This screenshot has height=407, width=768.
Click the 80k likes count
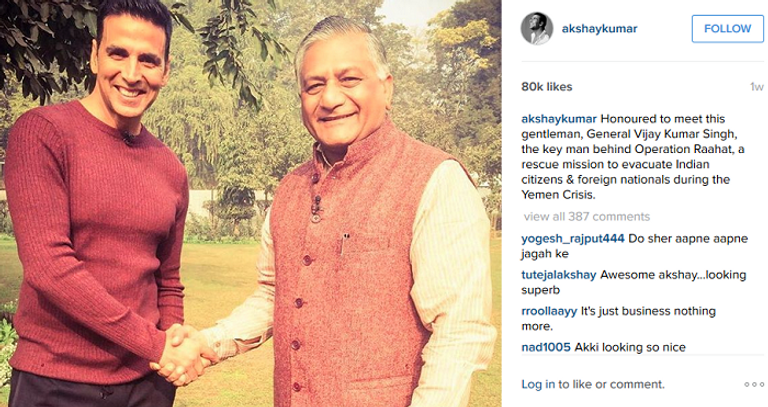tap(547, 87)
